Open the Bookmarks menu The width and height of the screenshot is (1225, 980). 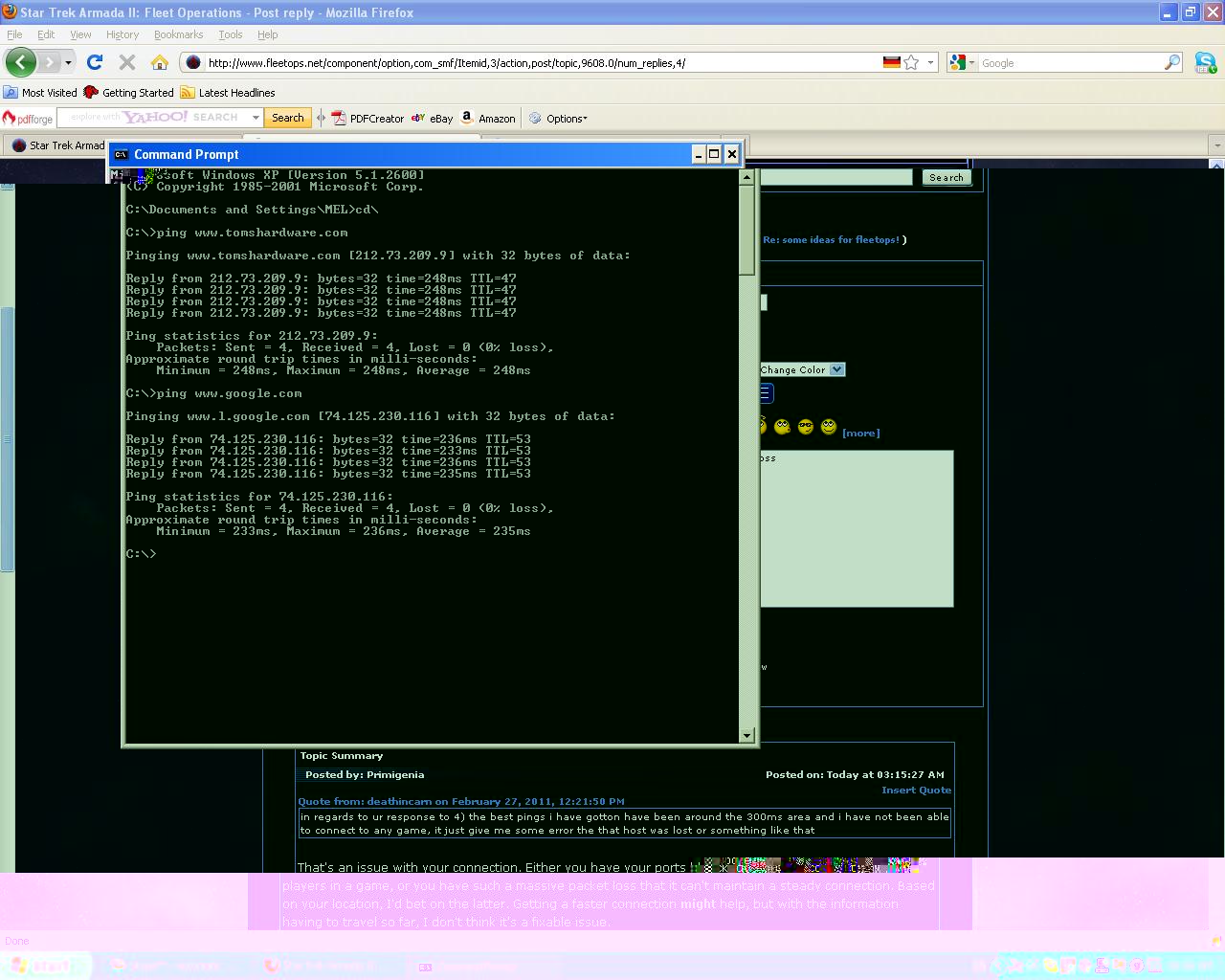point(178,34)
